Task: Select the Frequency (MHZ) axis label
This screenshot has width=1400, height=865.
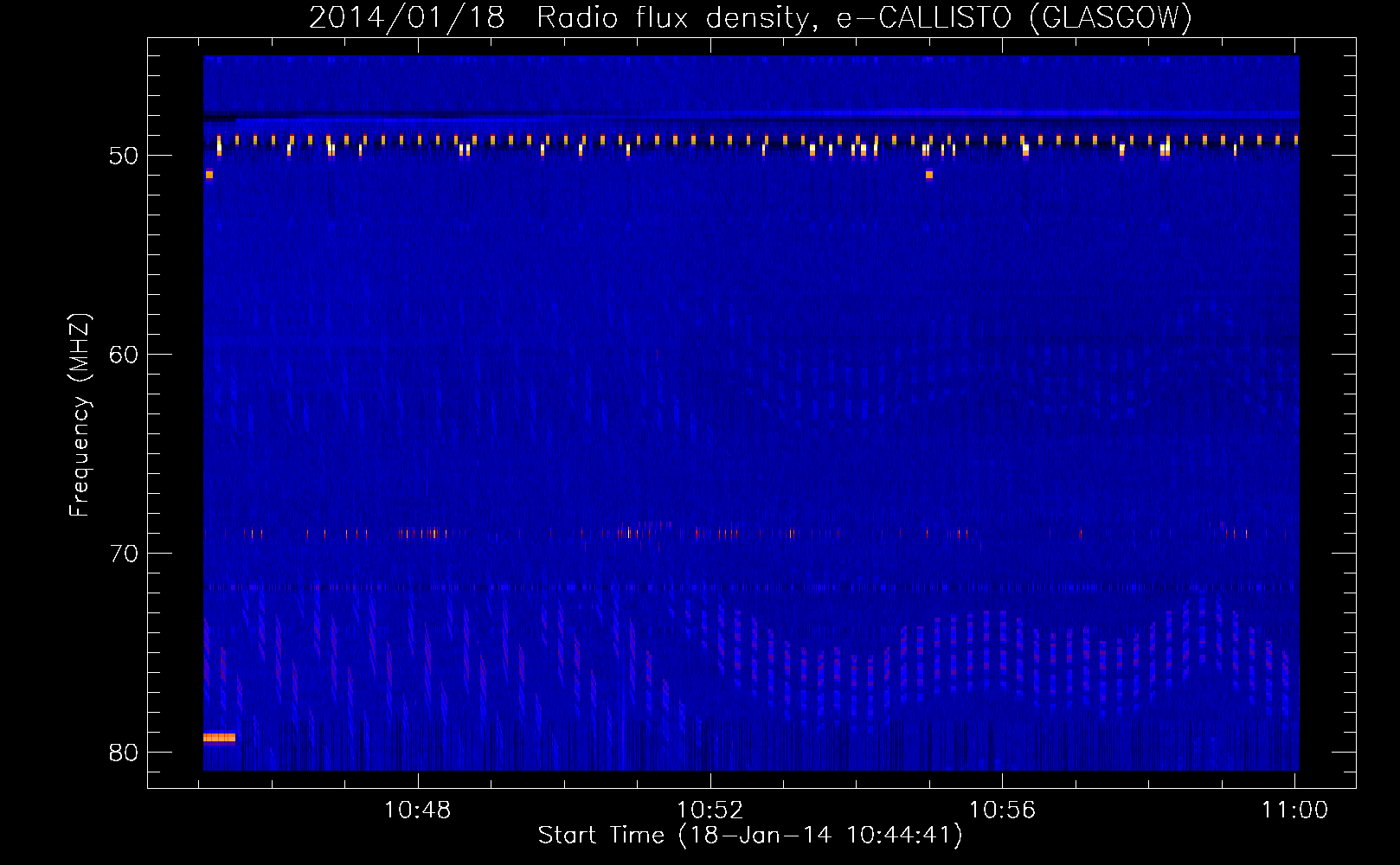Action: click(x=79, y=415)
